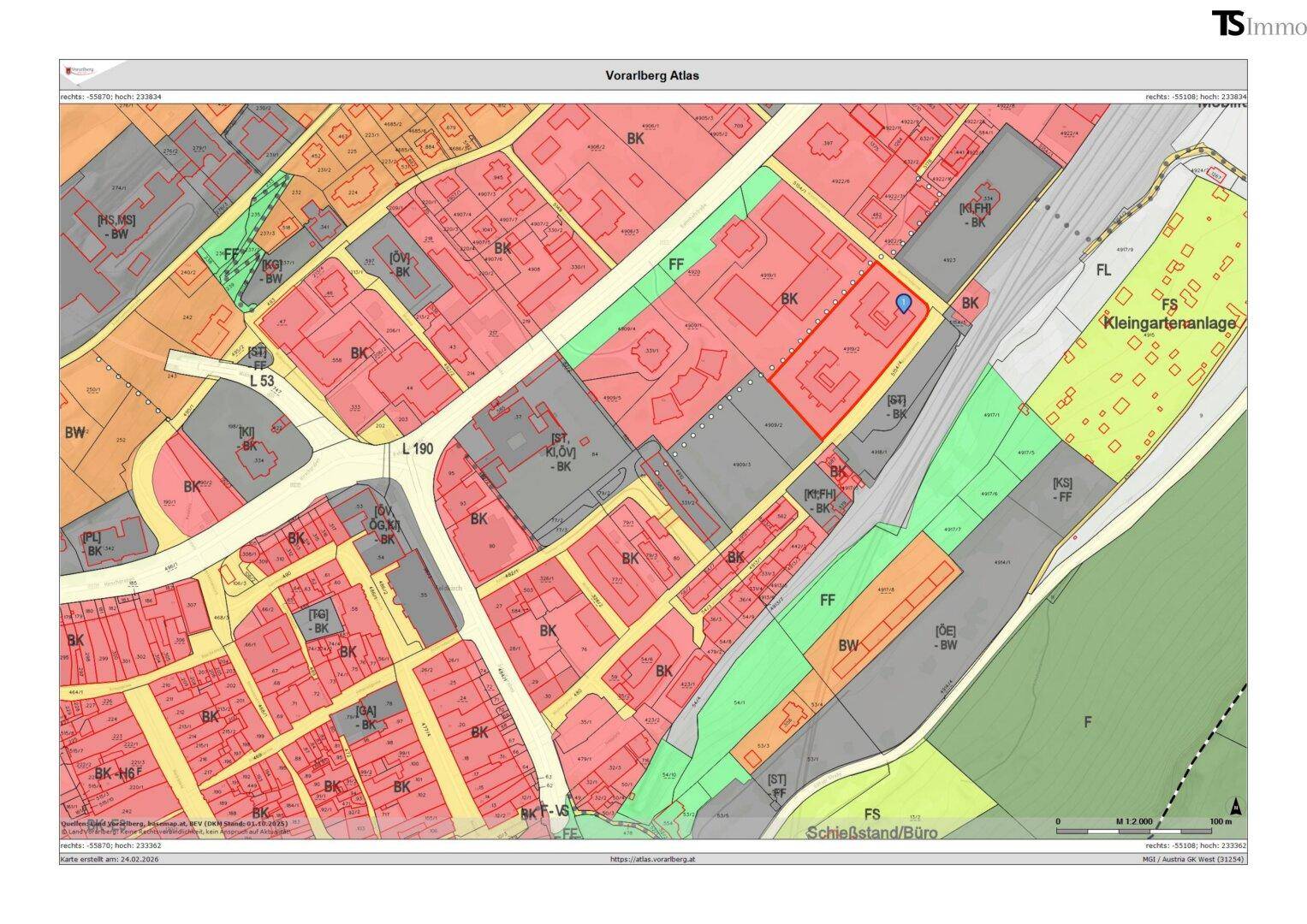Open the atlas.vorarlberg.at link

[652, 858]
